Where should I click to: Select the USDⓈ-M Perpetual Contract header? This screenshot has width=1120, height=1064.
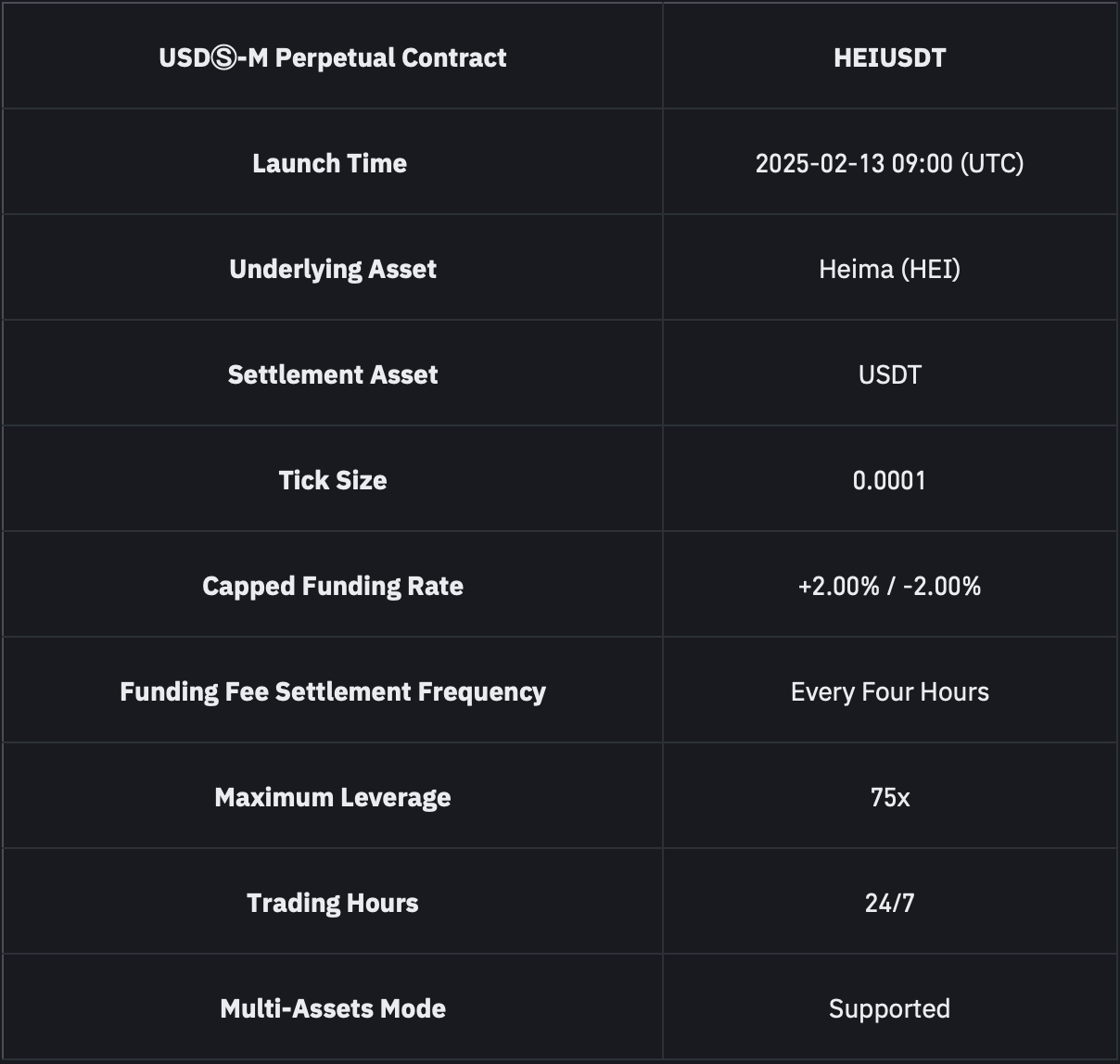tap(333, 57)
